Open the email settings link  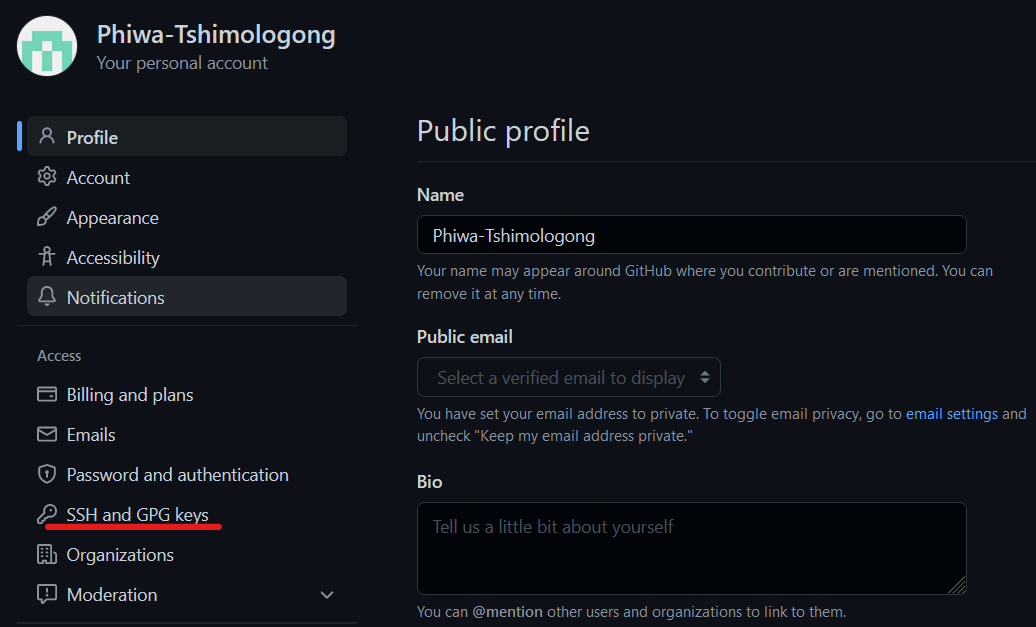(951, 413)
